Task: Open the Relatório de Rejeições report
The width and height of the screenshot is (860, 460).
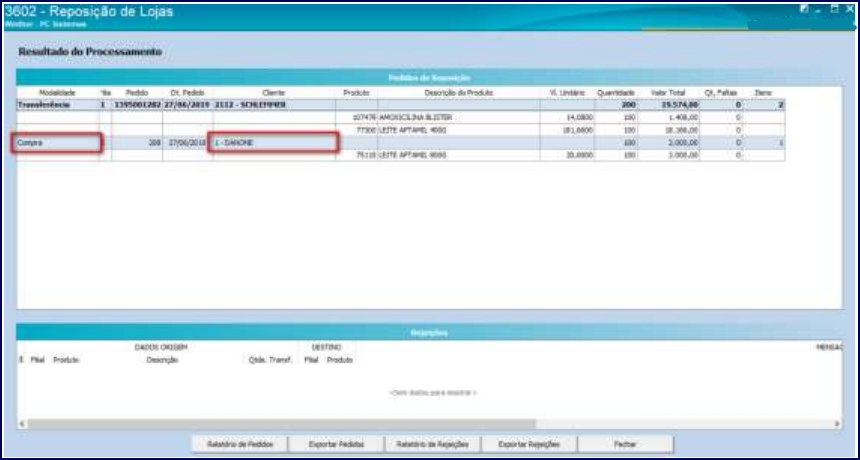Action: [x=432, y=444]
